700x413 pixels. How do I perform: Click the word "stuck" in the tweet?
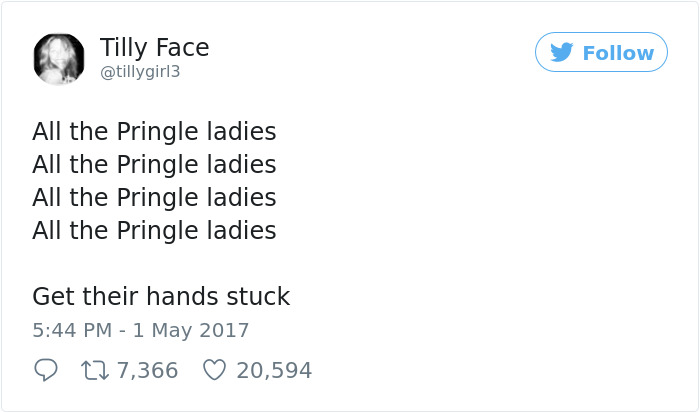coord(257,297)
